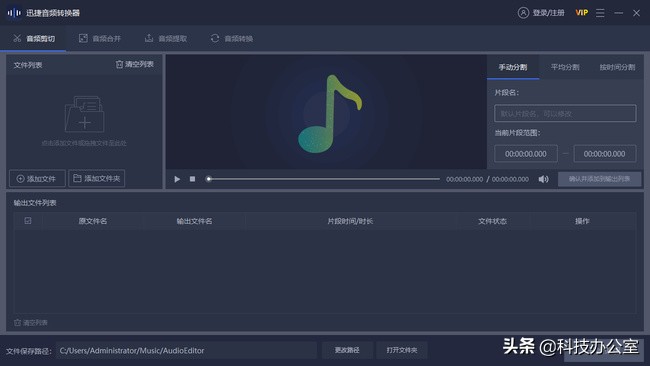This screenshot has width=650, height=366.
Task: Open 登录/注册 account login
Action: pyautogui.click(x=548, y=13)
